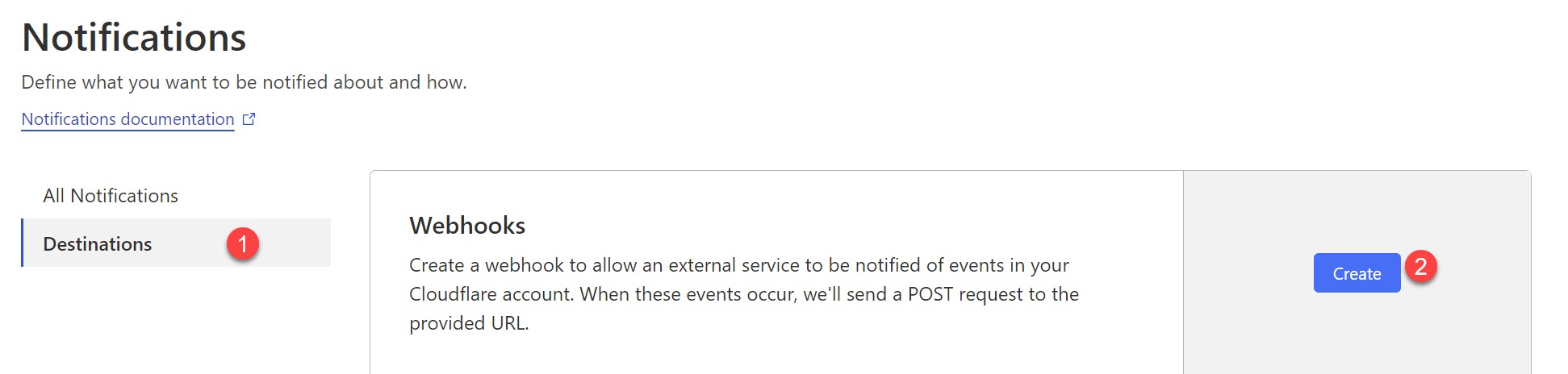
Task: Click the red step 1 badge
Action: (x=243, y=243)
